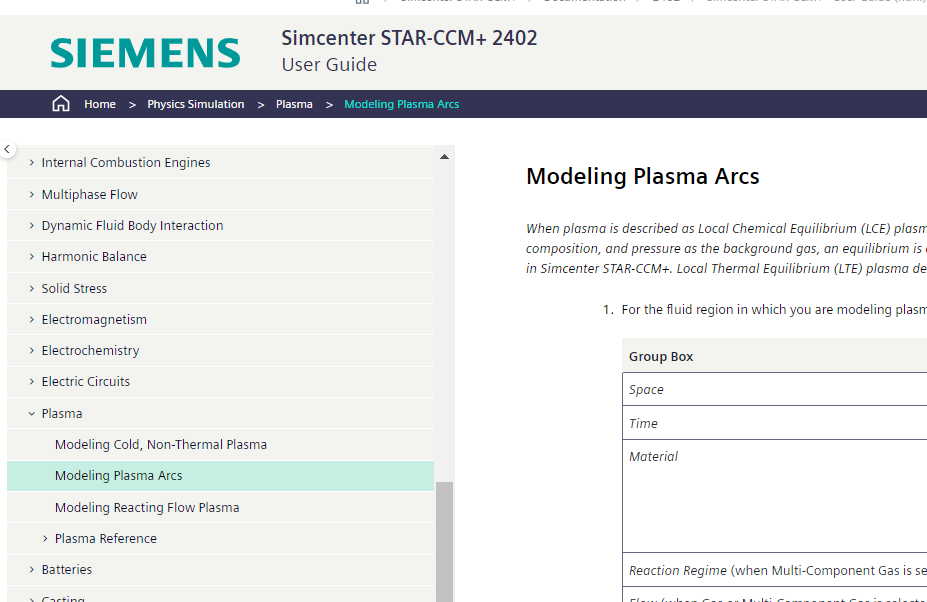Image resolution: width=927 pixels, height=602 pixels.
Task: Expand Electromagnetism chevron
Action: point(32,319)
